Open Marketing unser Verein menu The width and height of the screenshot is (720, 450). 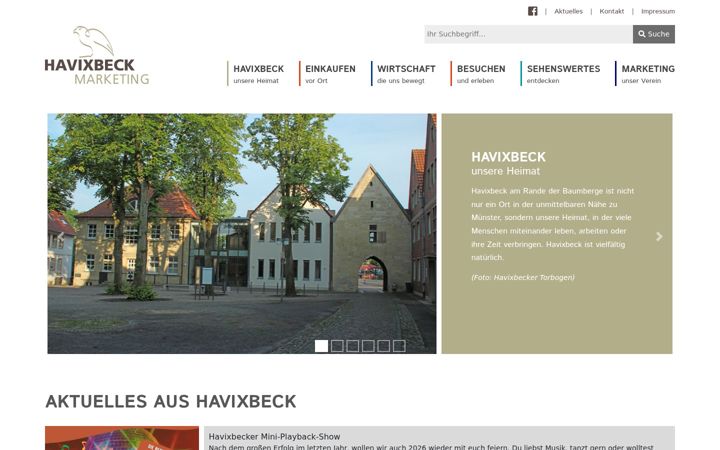click(x=645, y=73)
